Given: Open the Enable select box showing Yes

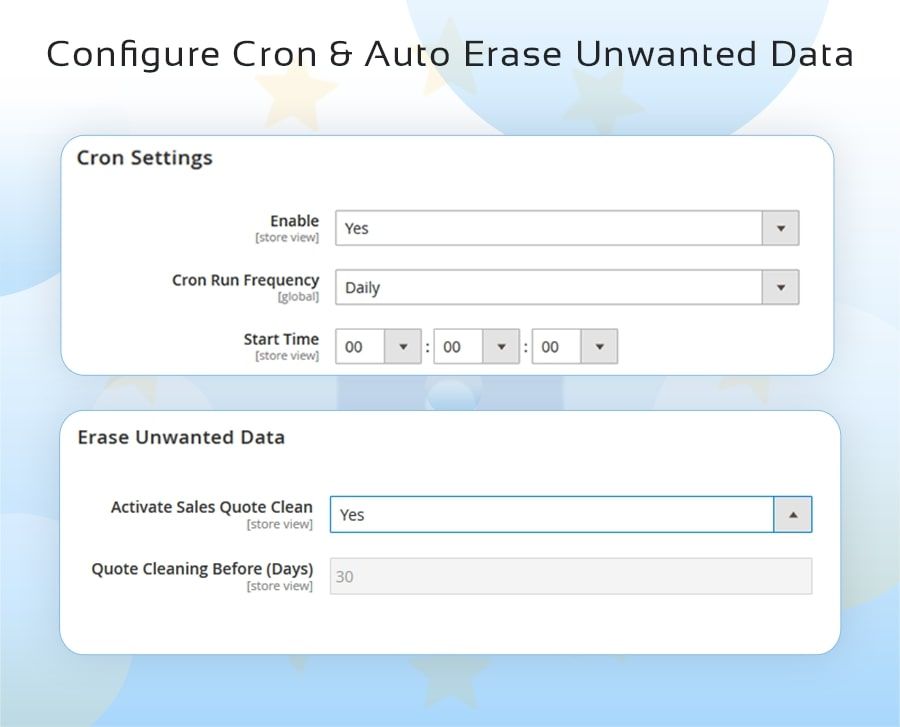Looking at the screenshot, I should (549, 228).
